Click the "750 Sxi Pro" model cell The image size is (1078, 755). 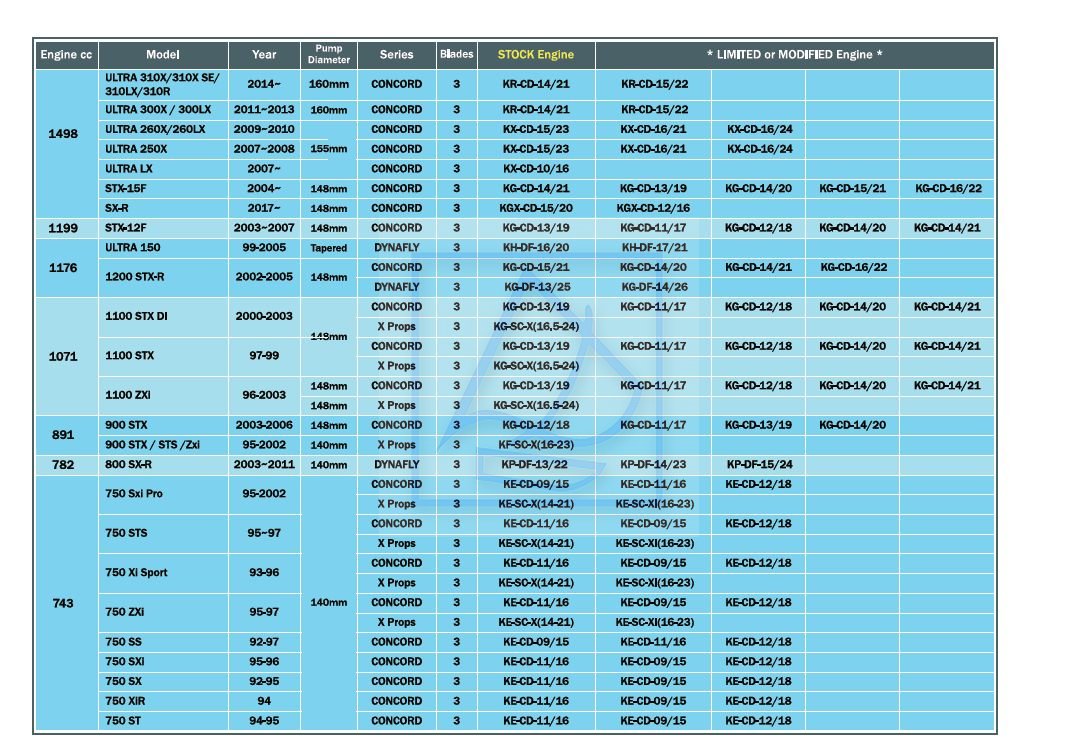click(163, 494)
